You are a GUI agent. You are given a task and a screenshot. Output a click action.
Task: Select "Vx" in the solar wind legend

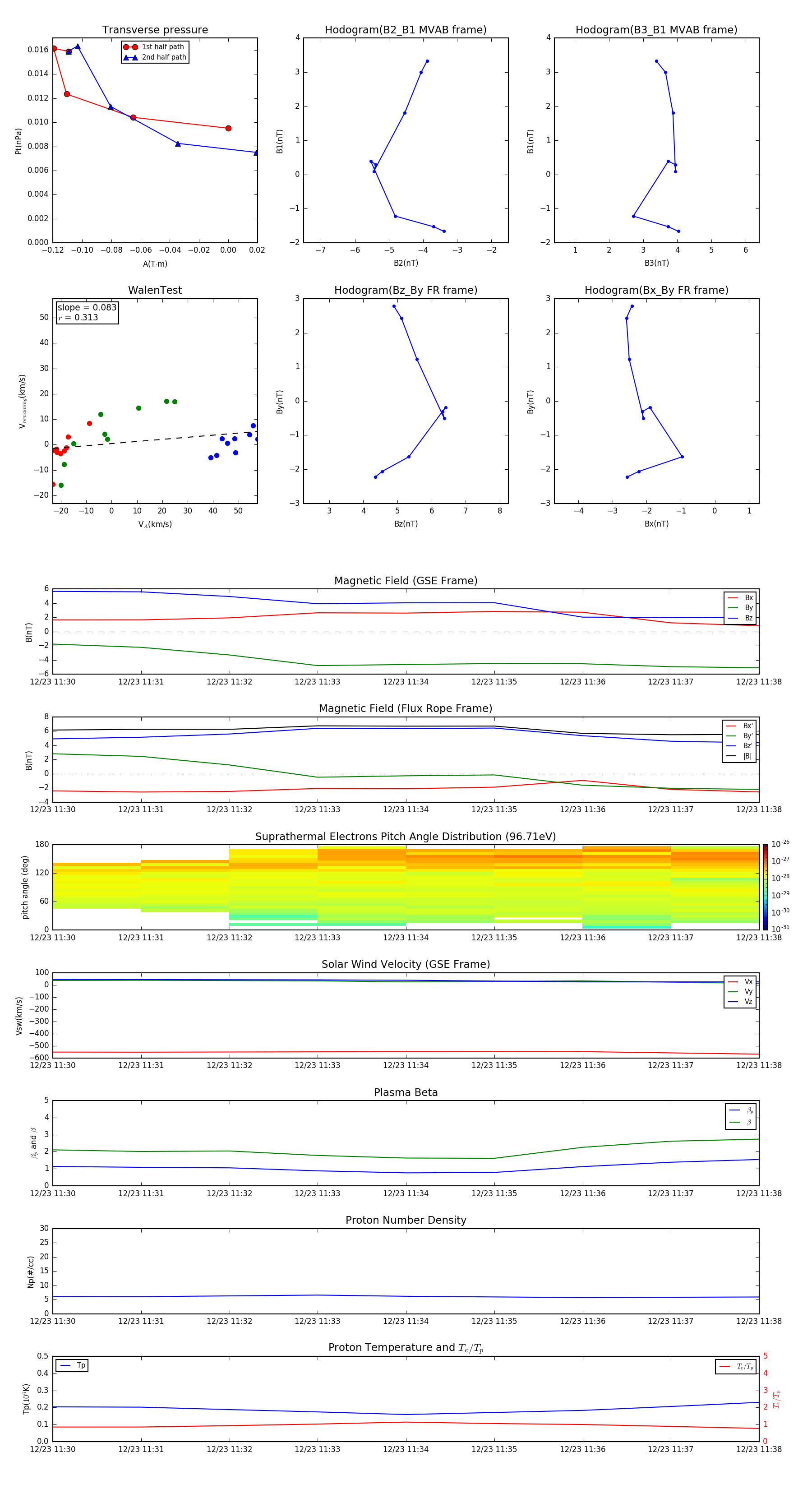click(740, 981)
